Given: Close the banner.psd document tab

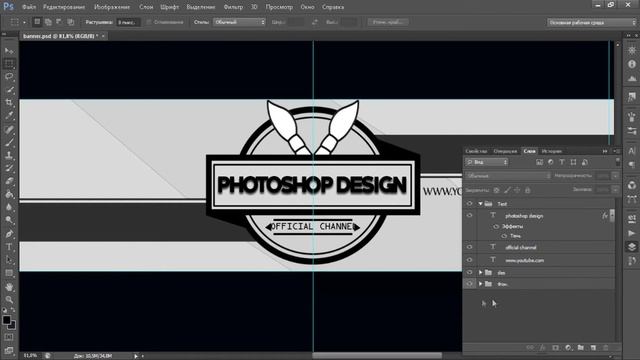Looking at the screenshot, I should [x=103, y=36].
